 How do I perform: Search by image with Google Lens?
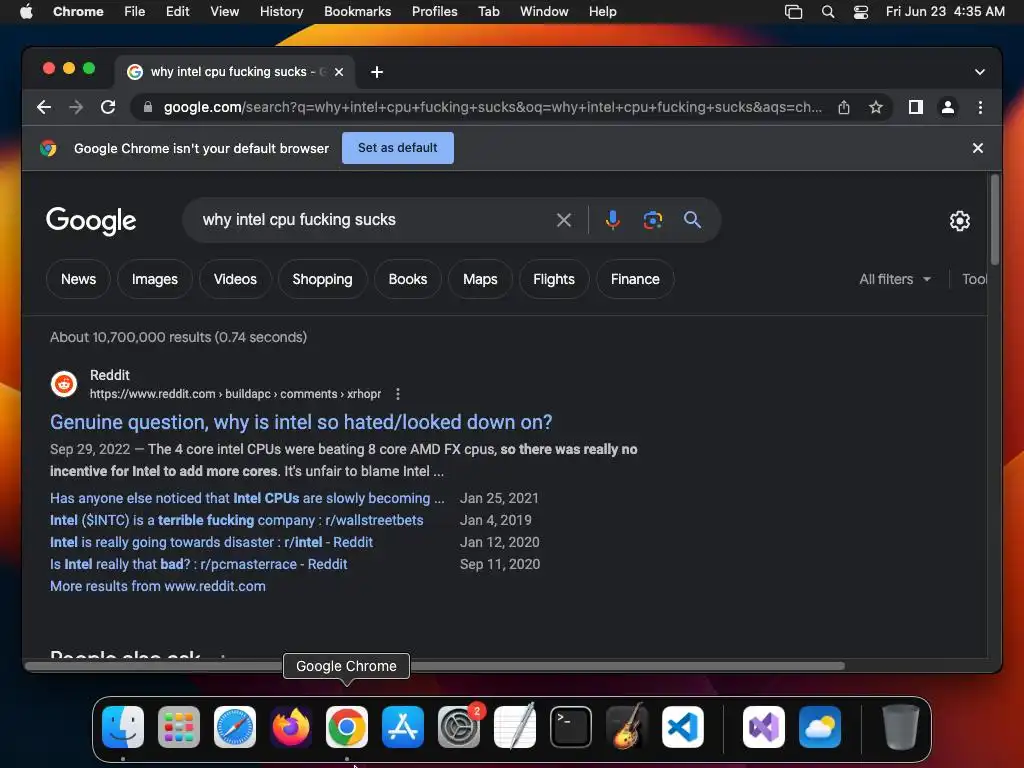point(652,220)
